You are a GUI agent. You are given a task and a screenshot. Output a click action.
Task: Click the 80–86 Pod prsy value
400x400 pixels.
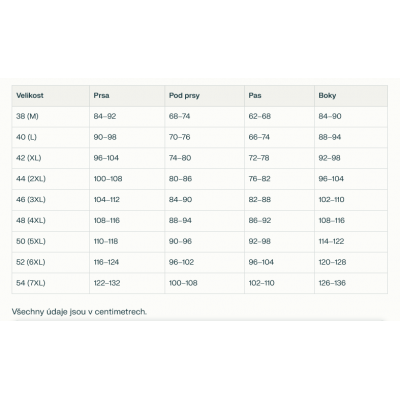tap(180, 179)
